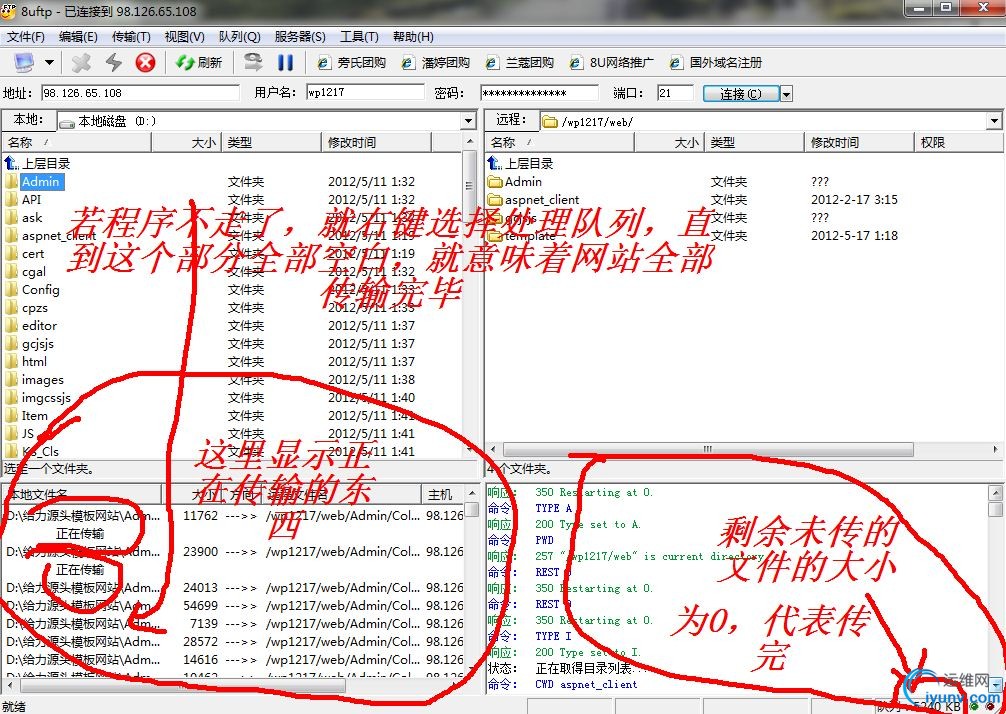Expand the site manager dropdown arrow
Screen dimensions: 1006x714
49,63
